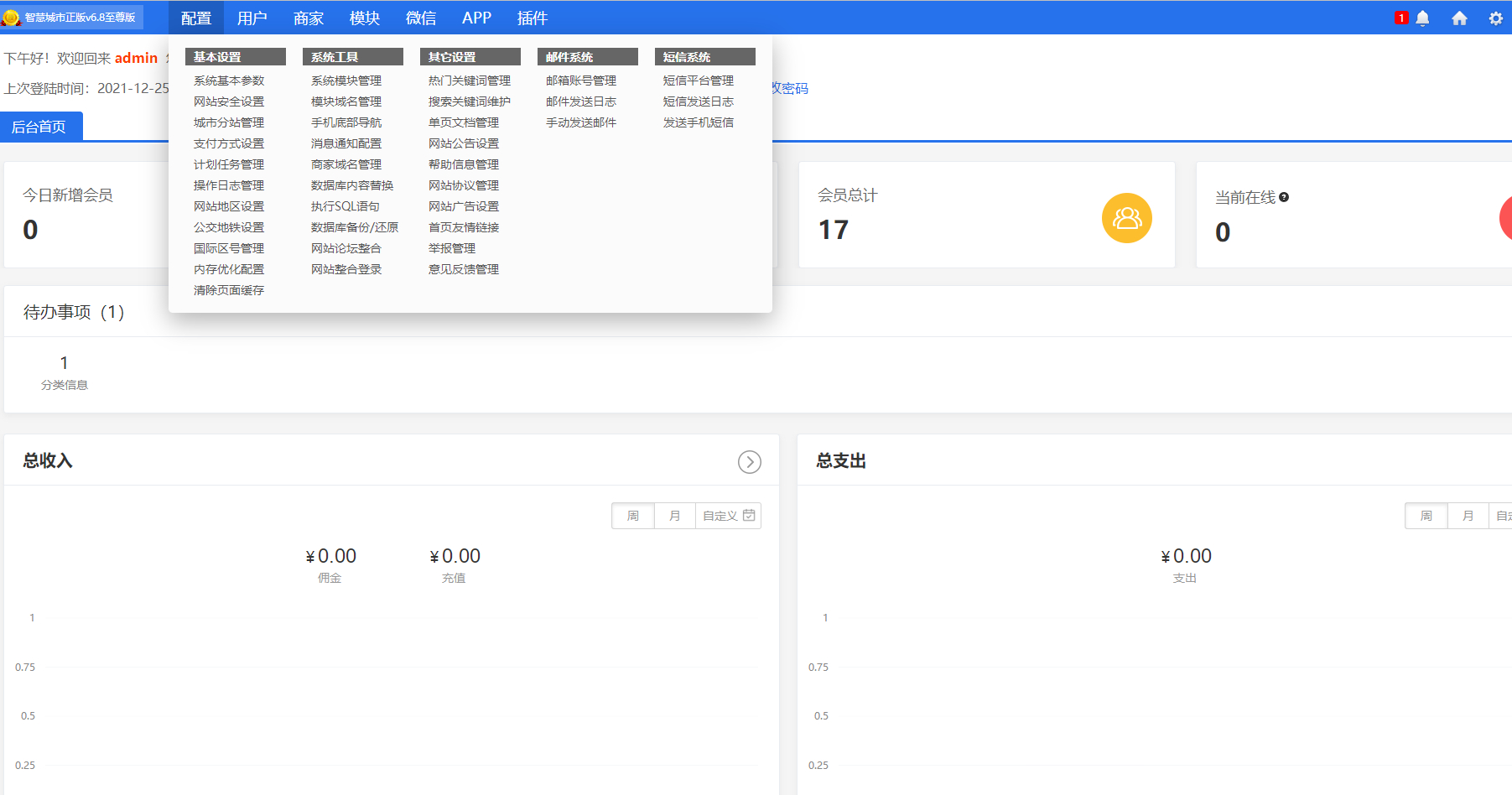This screenshot has width=1512, height=795.
Task: Click the yellow members total icon
Action: (1126, 218)
